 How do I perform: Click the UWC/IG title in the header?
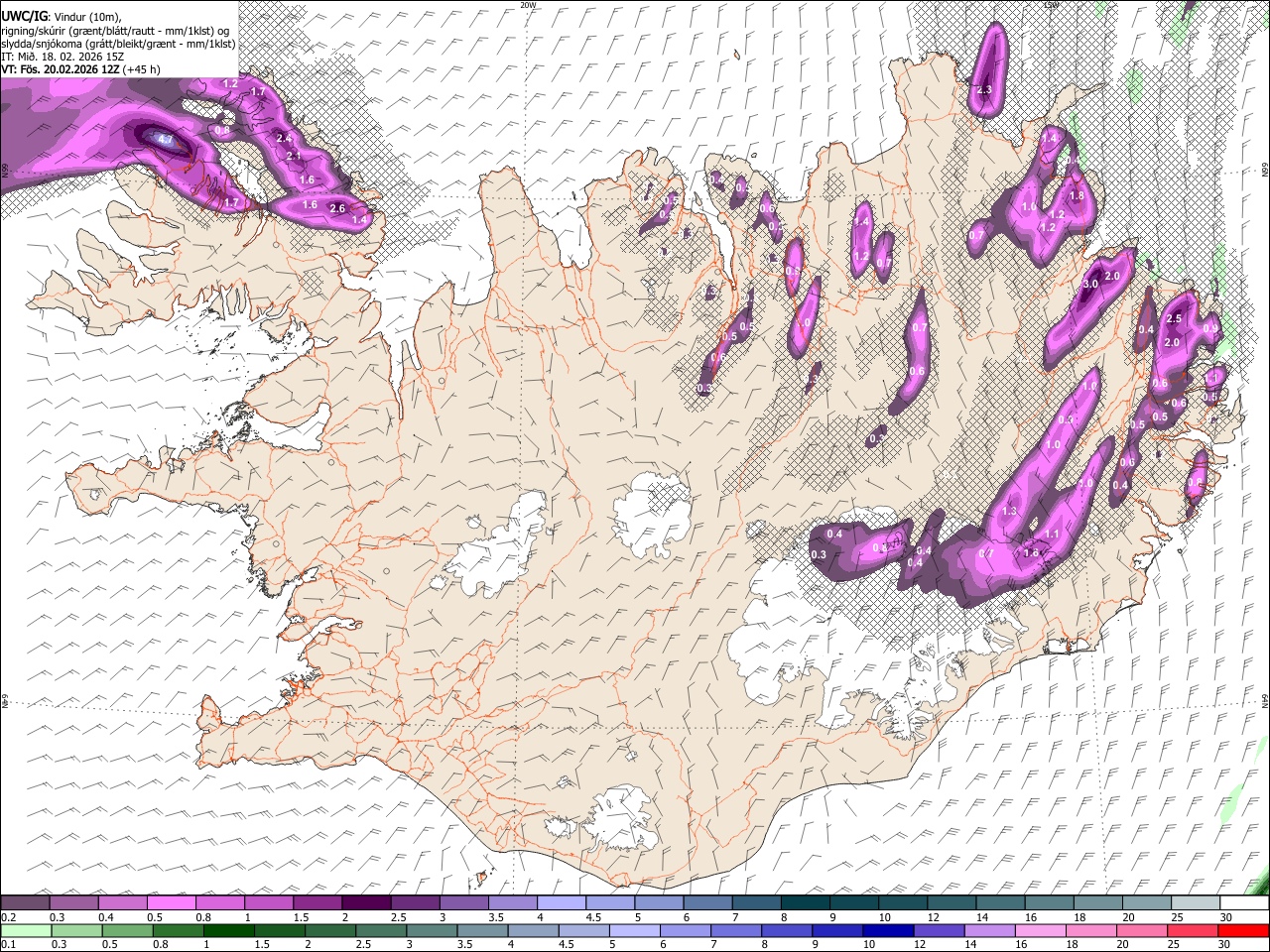click(x=23, y=15)
